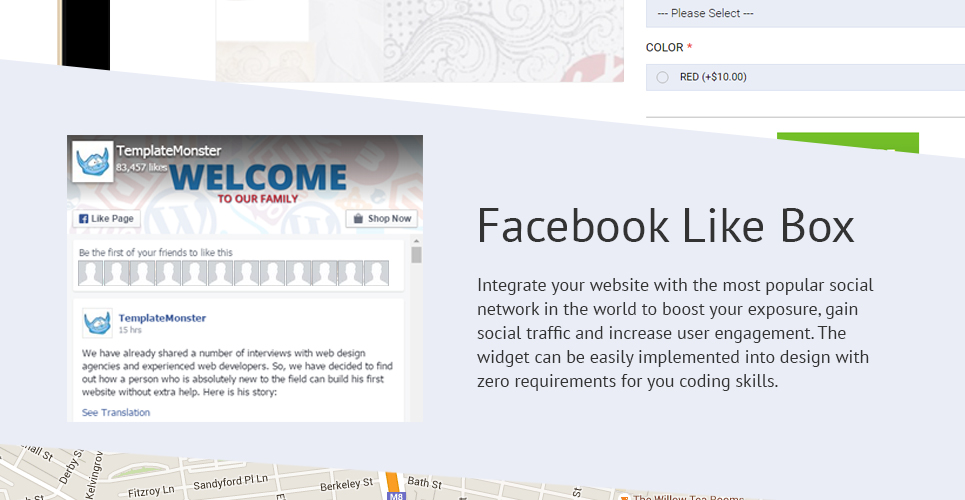Click the Berkeley St label on map
The height and width of the screenshot is (500, 965).
click(346, 485)
